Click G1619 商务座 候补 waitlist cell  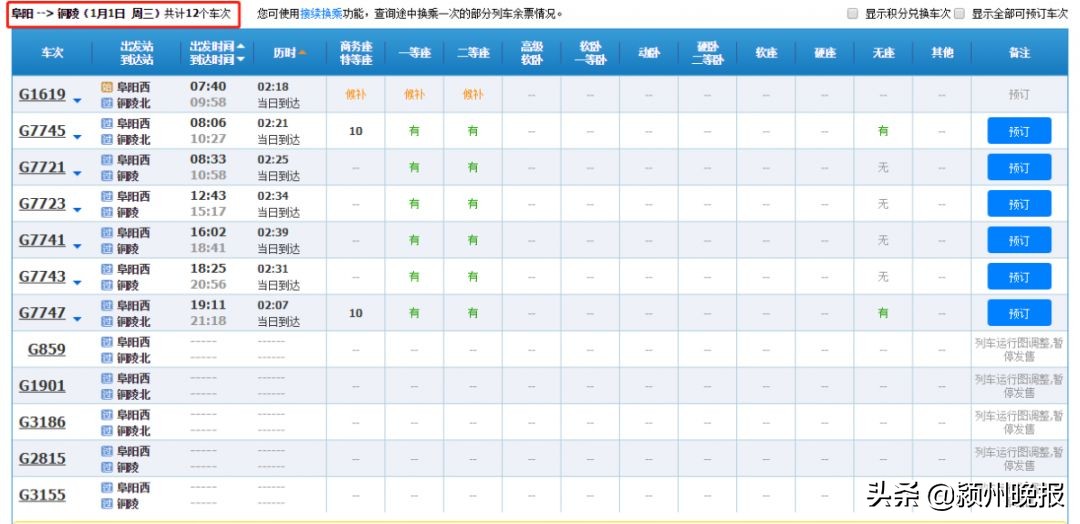point(355,94)
